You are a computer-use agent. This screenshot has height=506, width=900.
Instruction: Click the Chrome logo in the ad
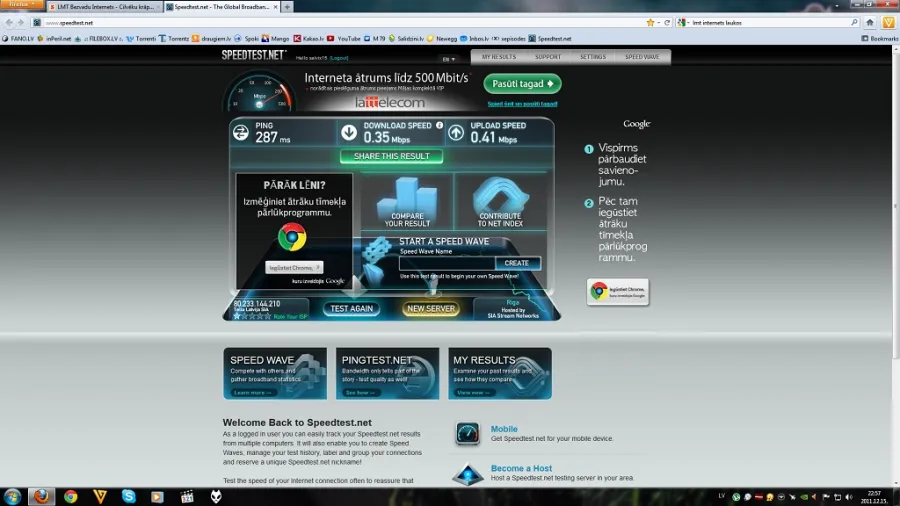292,237
